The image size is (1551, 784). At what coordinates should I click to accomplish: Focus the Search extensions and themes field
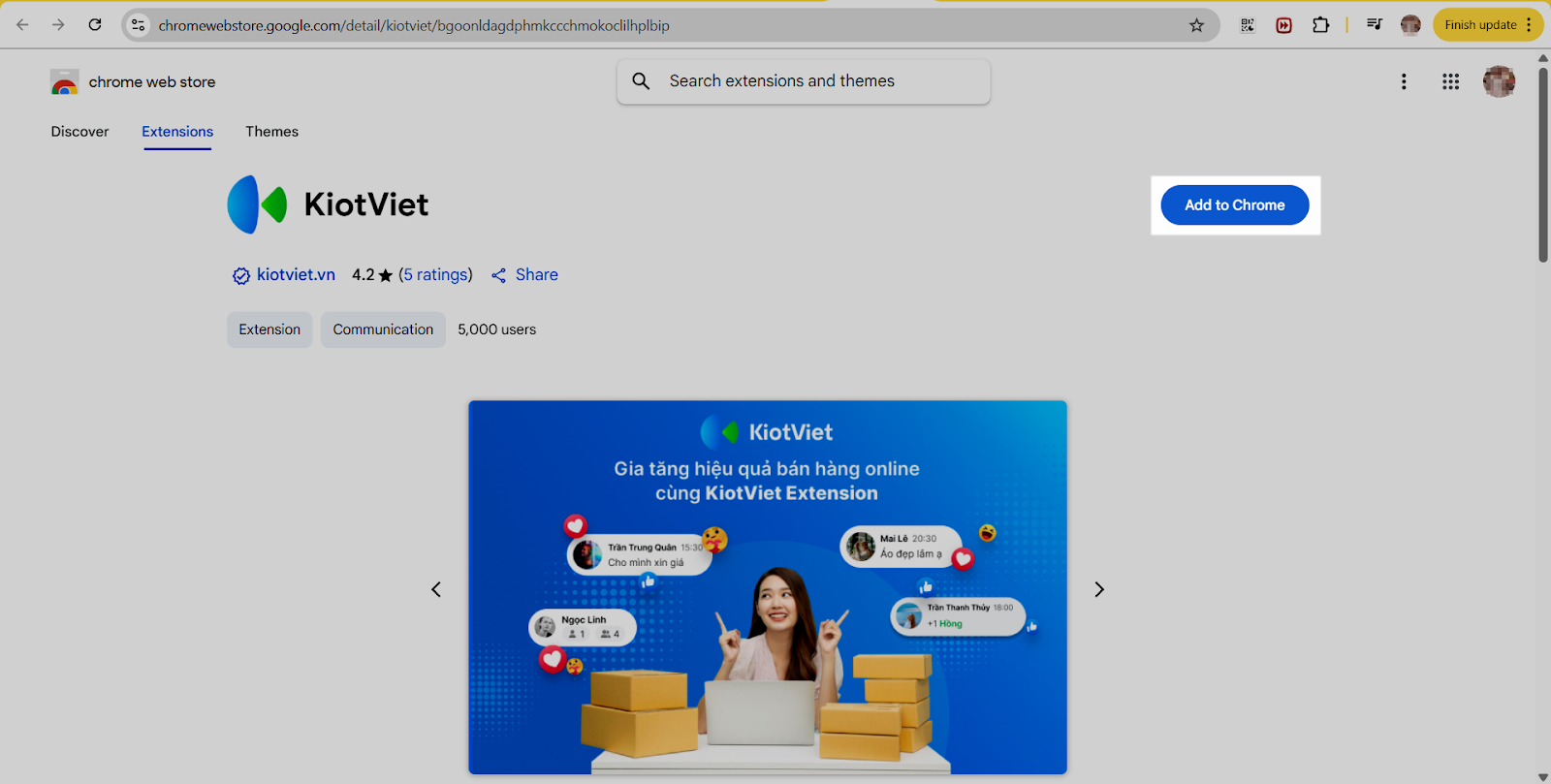coord(804,81)
